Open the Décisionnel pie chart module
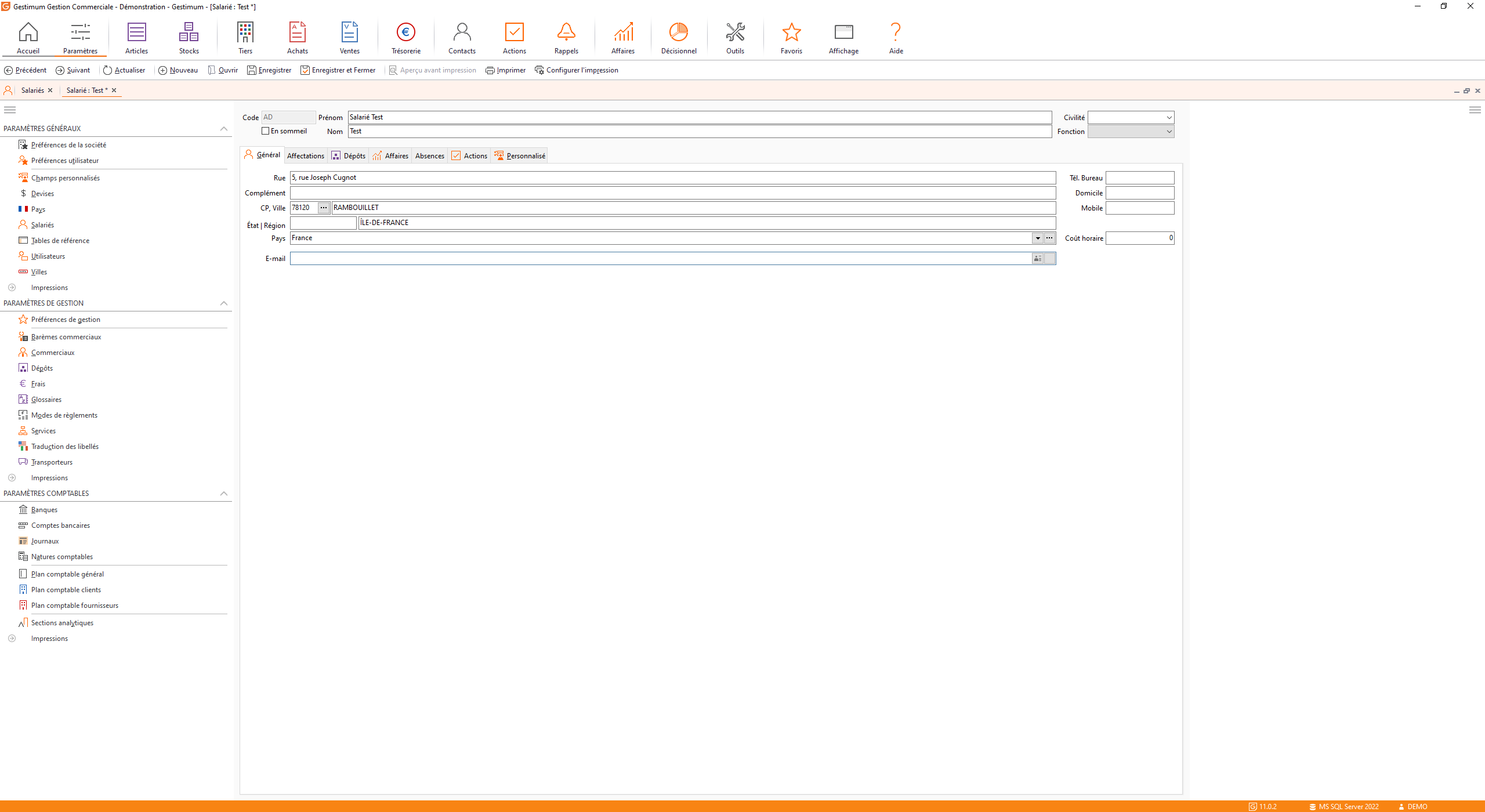Image resolution: width=1485 pixels, height=812 pixels. pos(679,38)
